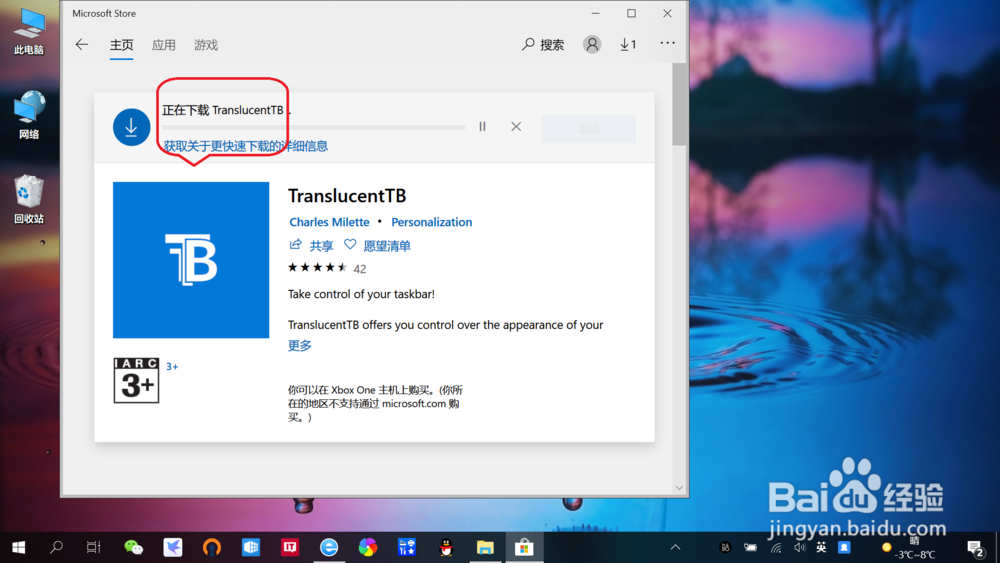Select the 此电脑 desktop icon
The image size is (1000, 563).
click(29, 32)
